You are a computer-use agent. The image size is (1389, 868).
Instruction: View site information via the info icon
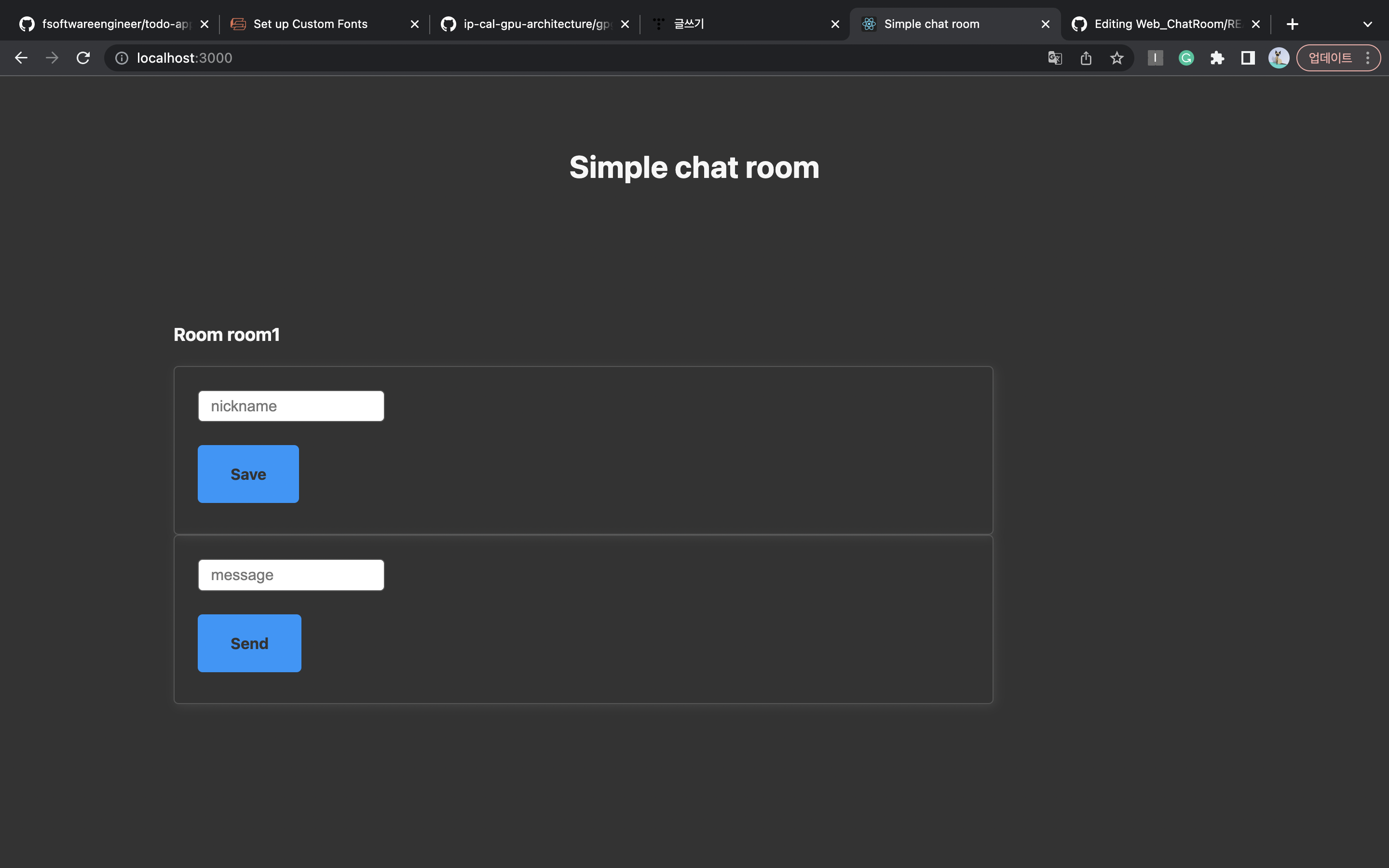(121, 57)
